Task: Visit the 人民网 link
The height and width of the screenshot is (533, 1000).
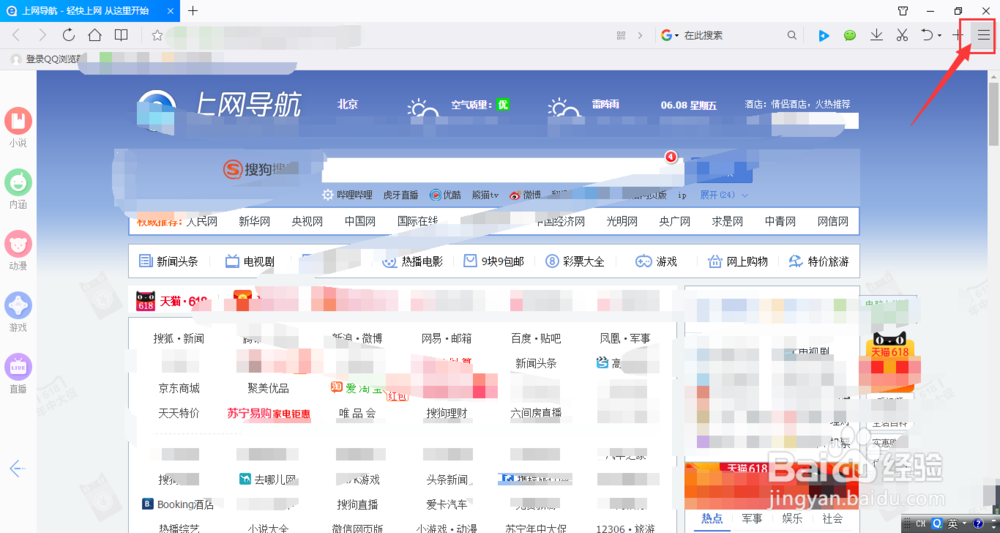Action: [202, 222]
